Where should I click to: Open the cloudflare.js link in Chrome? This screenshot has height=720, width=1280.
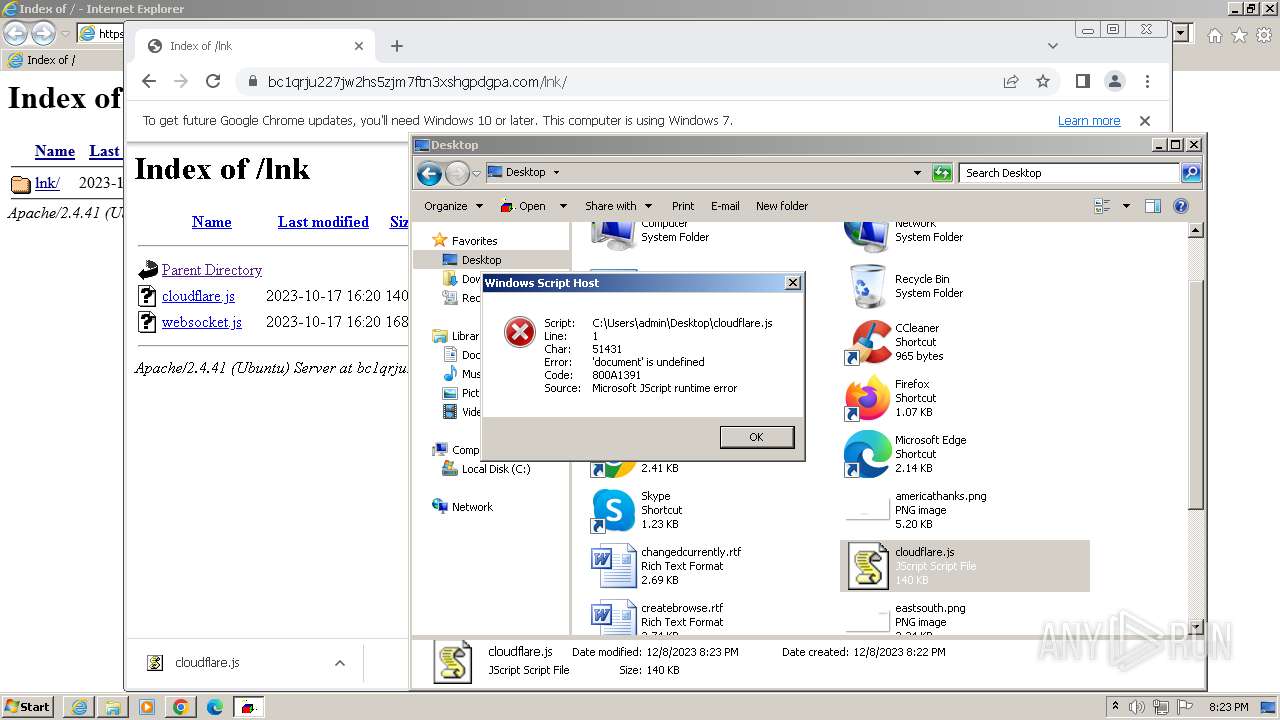(x=198, y=296)
